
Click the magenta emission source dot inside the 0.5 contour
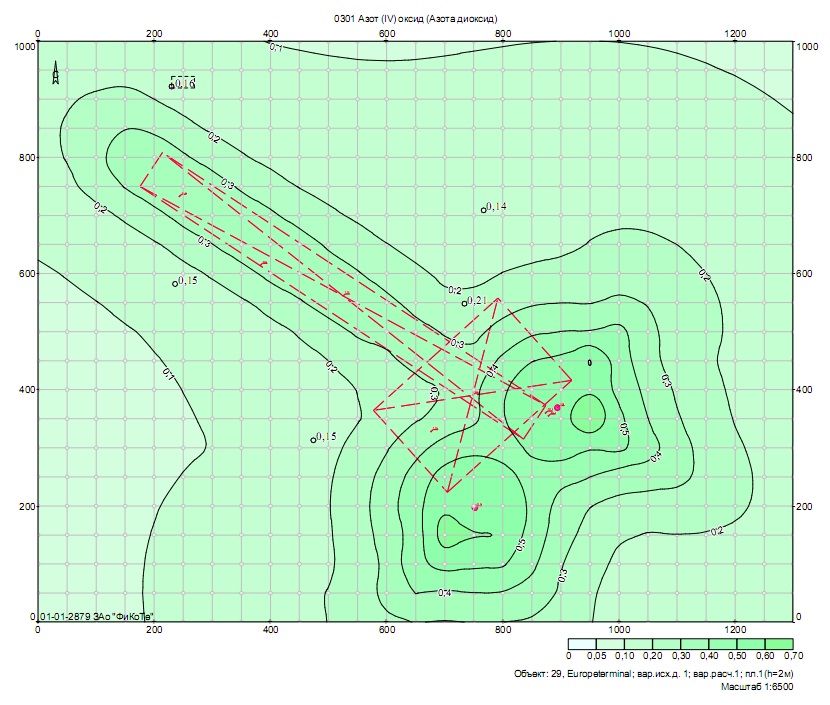(557, 408)
